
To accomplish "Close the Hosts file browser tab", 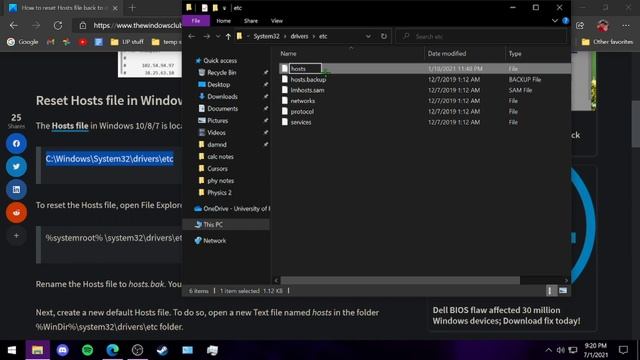I will click(x=115, y=8).
